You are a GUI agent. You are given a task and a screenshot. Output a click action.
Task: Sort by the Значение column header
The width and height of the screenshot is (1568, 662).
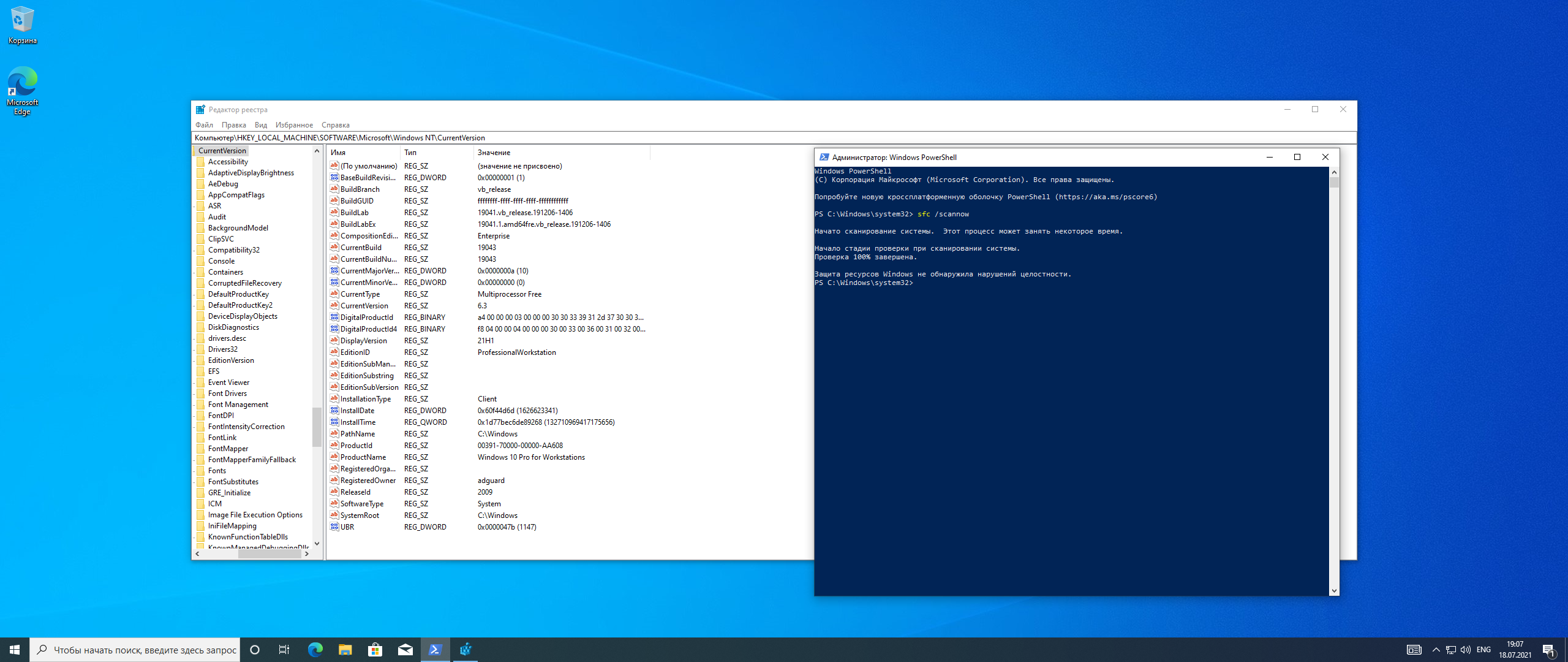[x=562, y=153]
